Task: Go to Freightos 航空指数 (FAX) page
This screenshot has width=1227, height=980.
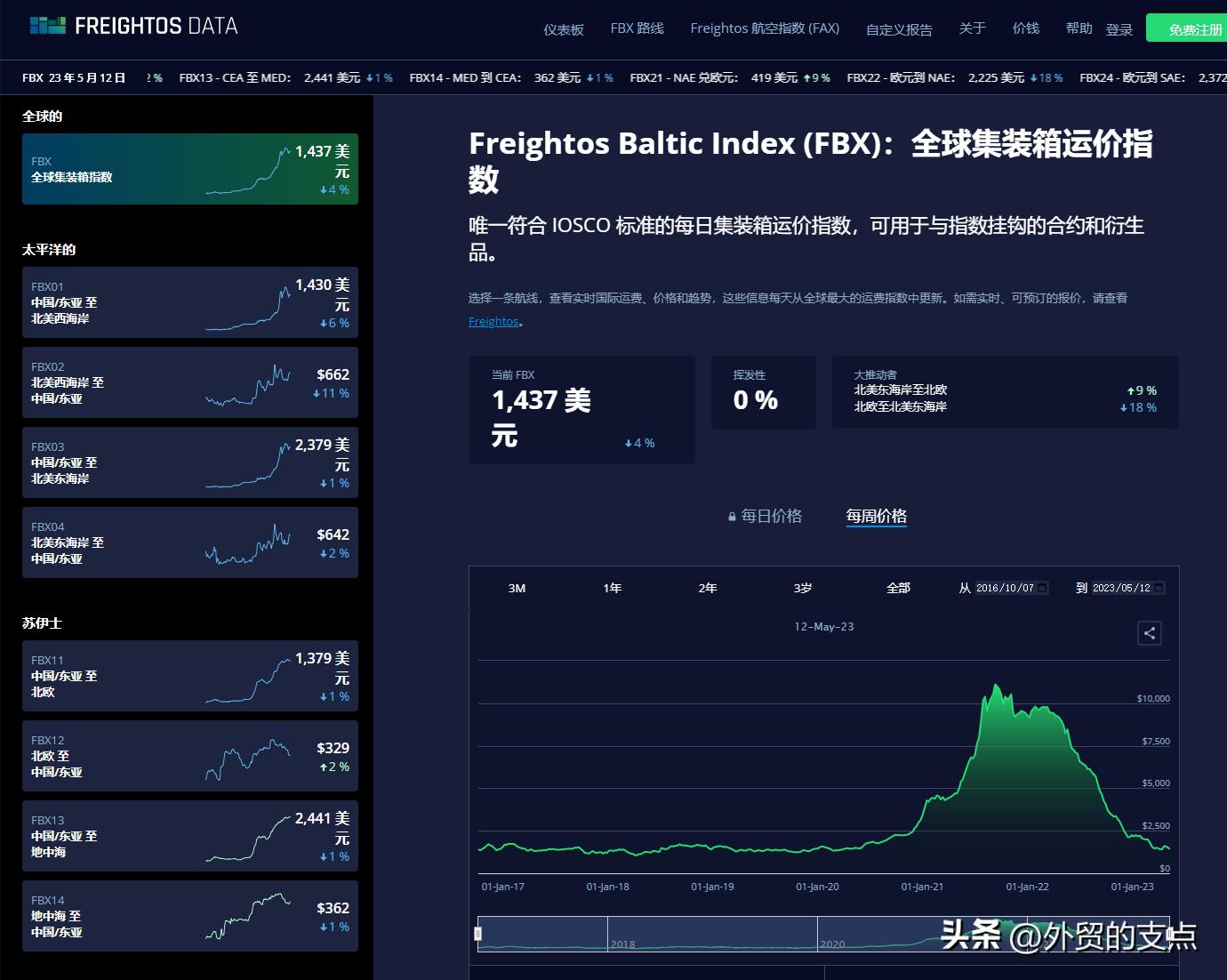Action: point(765,28)
